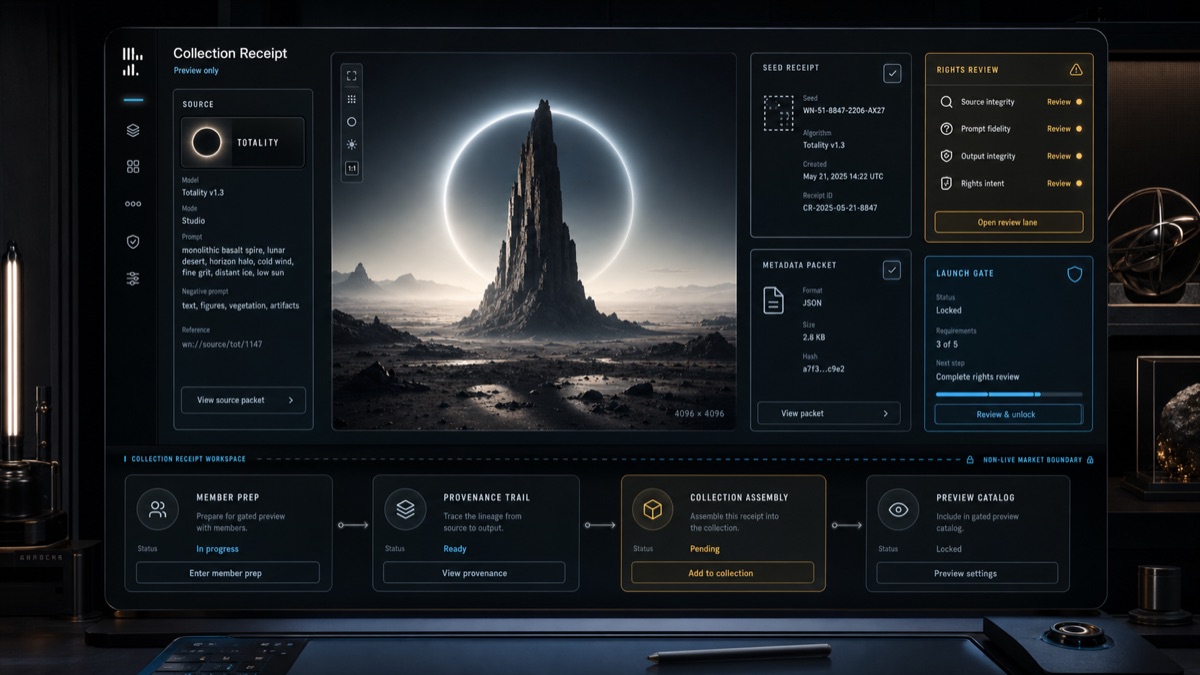Click the reference wn://source/tot/1147

click(x=222, y=344)
